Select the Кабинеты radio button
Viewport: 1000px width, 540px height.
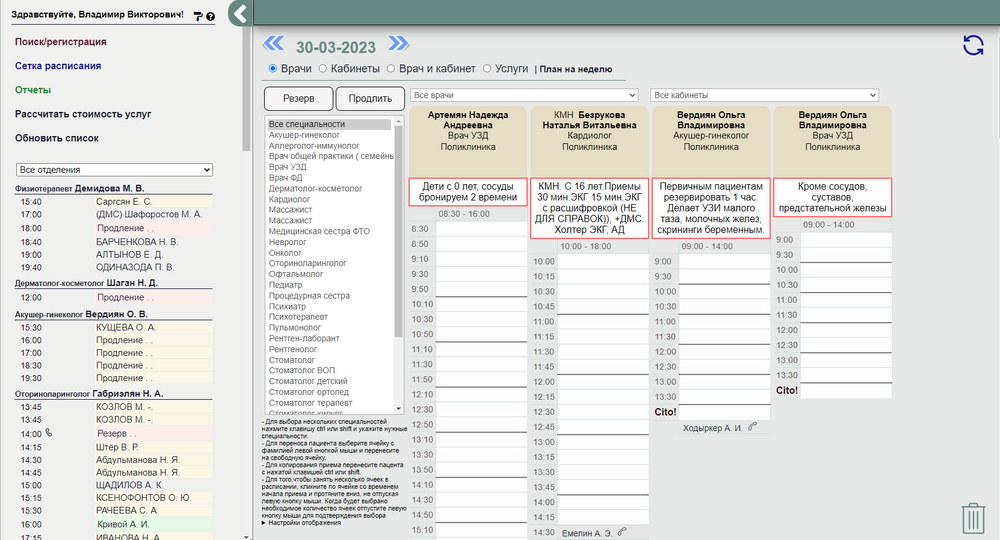point(323,68)
